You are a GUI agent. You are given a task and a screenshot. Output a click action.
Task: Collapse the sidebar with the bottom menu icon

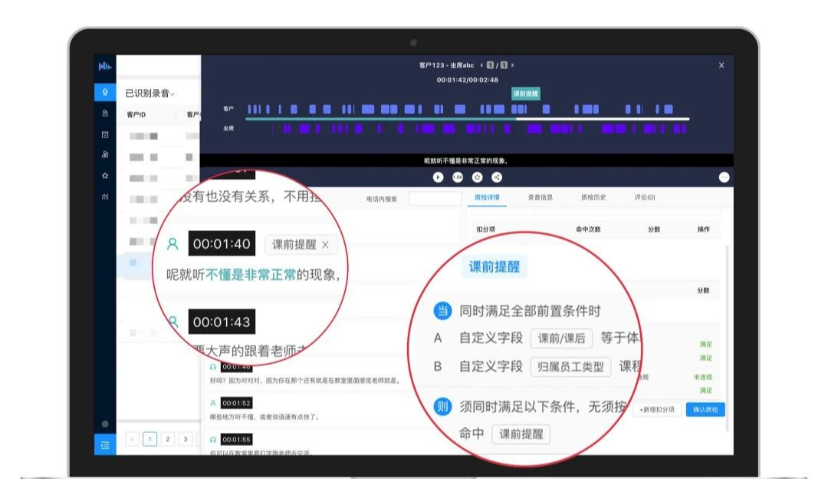coord(105,445)
